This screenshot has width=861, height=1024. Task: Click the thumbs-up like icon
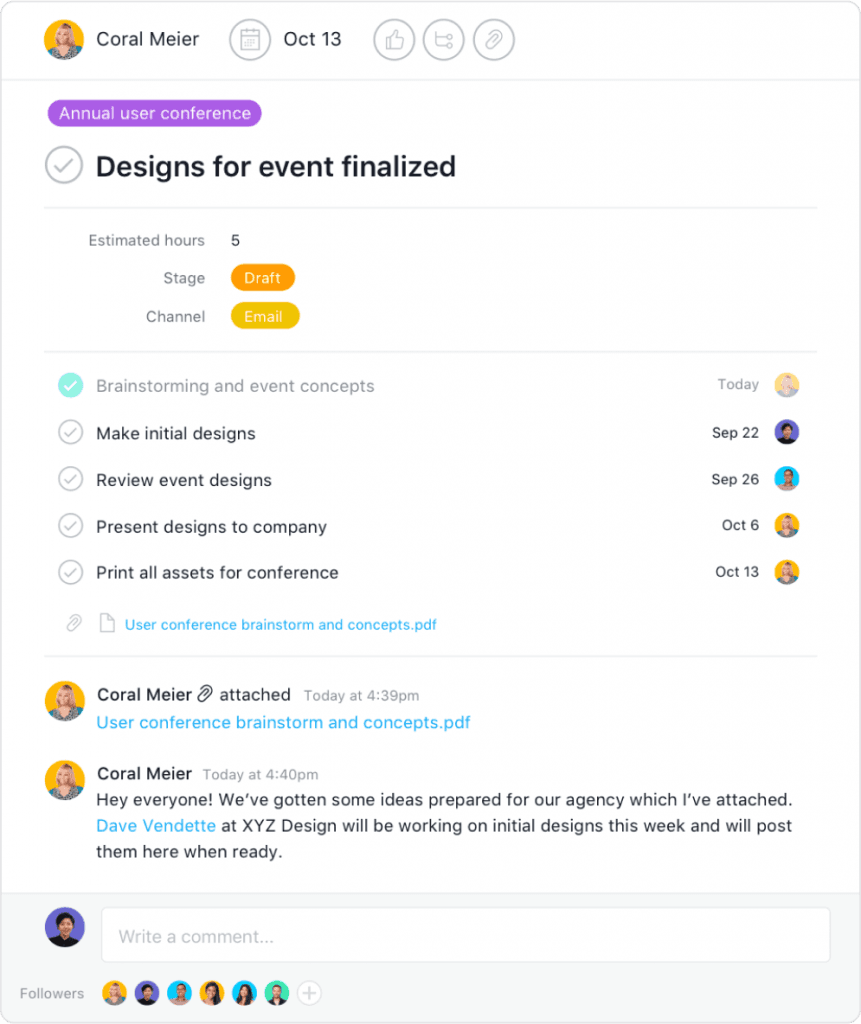[x=394, y=40]
